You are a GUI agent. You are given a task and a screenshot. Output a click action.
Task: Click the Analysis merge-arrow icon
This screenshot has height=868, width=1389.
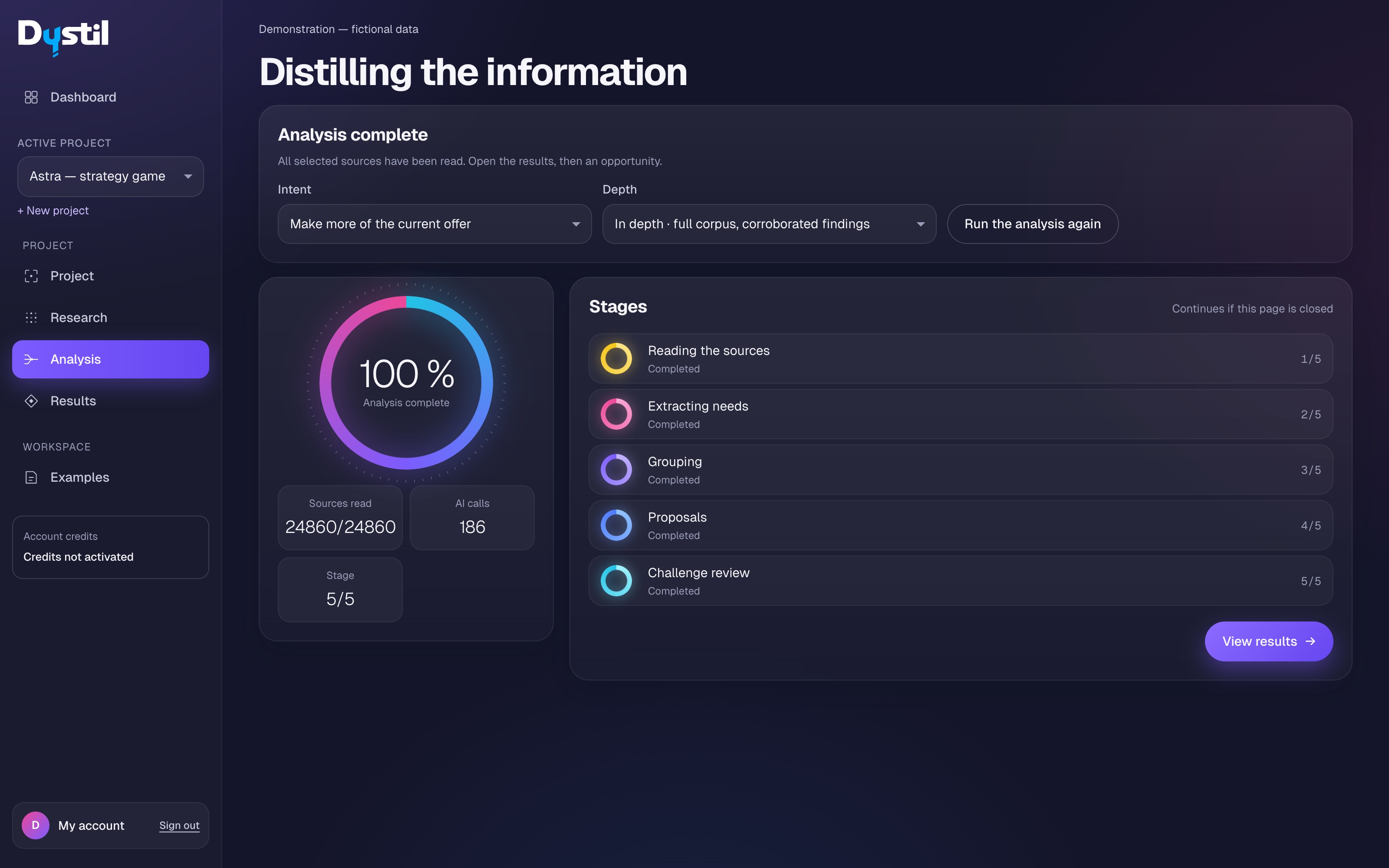(x=31, y=359)
